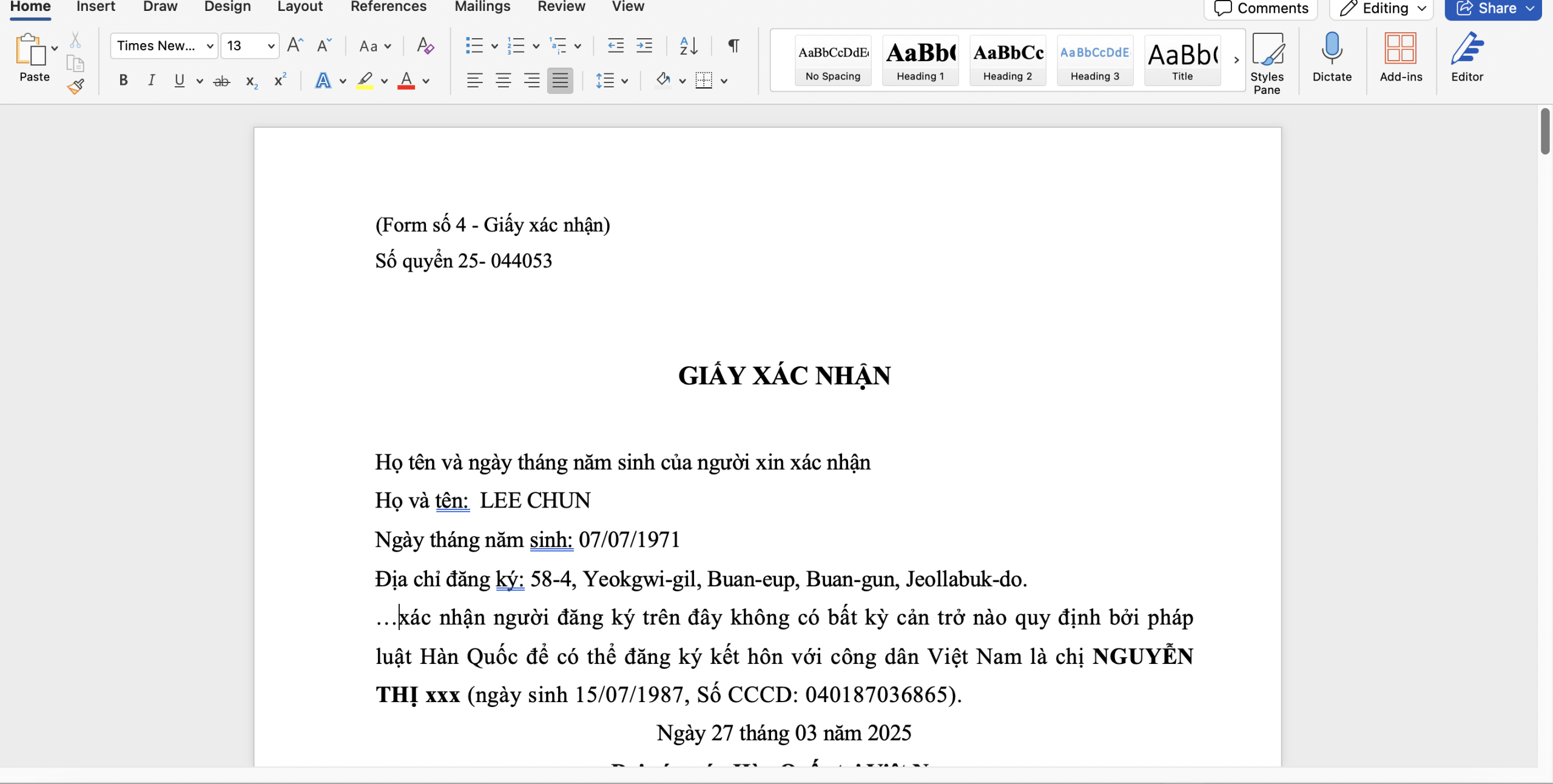Switch to the References tab
The image size is (1553, 784).
tap(388, 7)
